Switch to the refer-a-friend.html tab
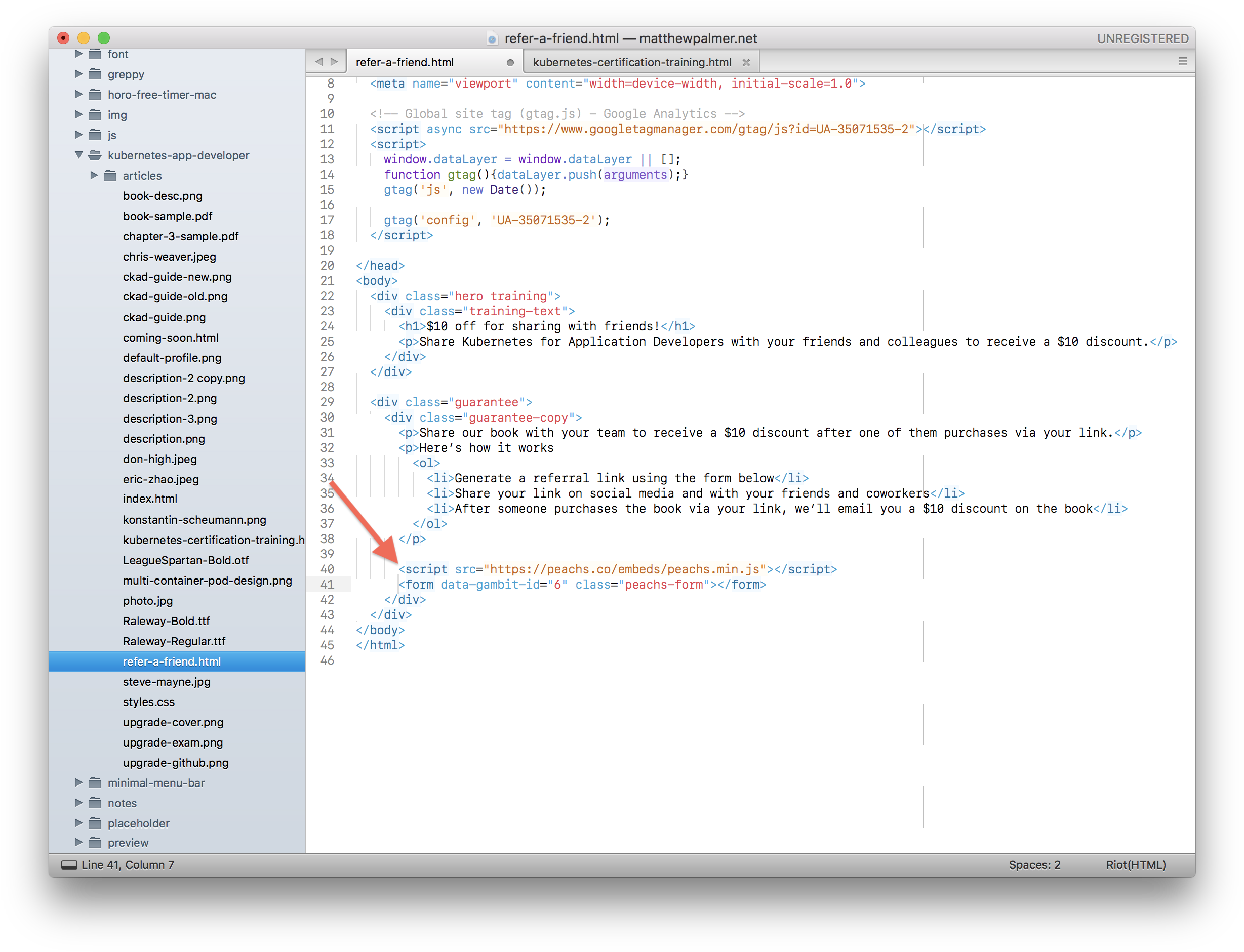The height and width of the screenshot is (952, 1244). 433,62
